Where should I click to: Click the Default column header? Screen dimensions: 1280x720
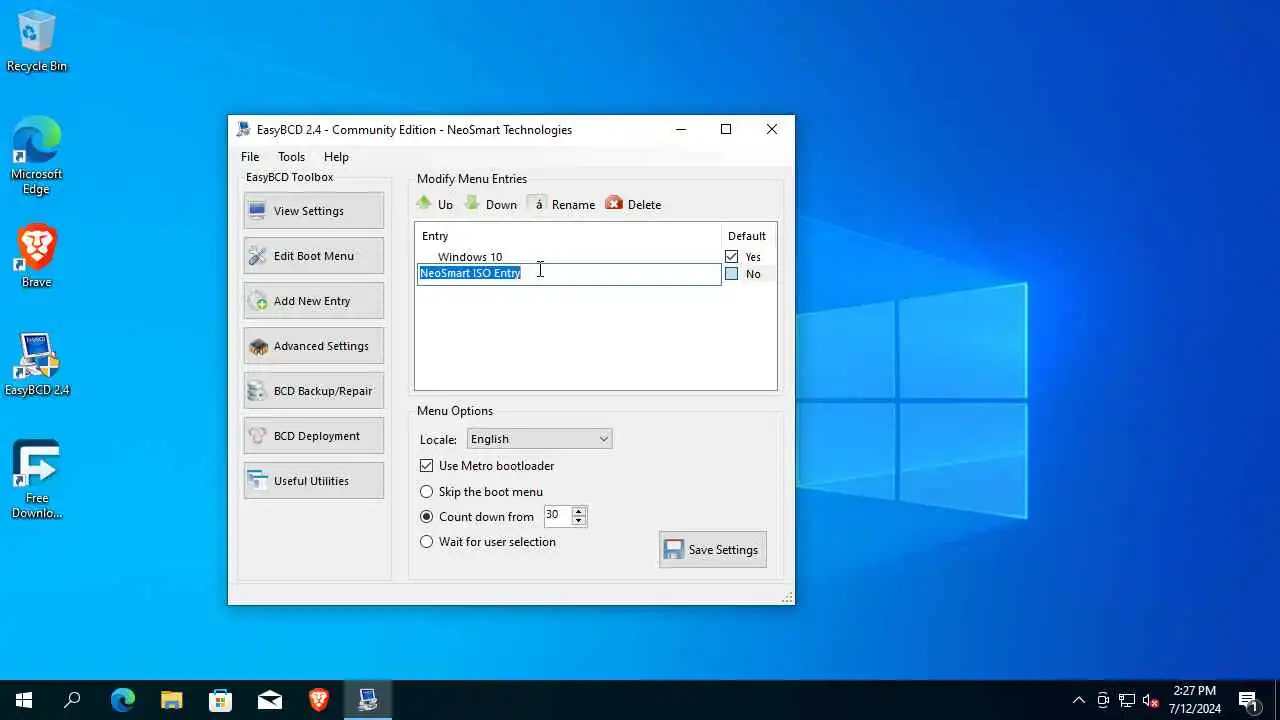point(748,236)
